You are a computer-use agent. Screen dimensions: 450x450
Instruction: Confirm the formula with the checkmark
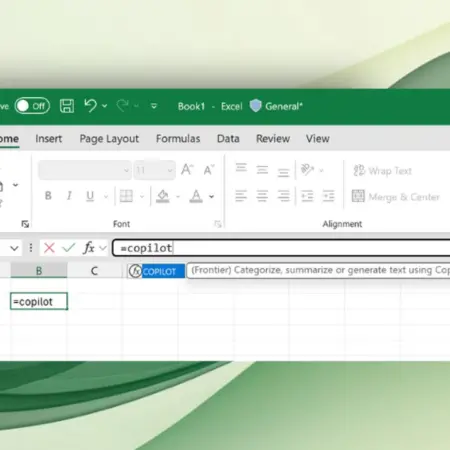[x=69, y=248]
